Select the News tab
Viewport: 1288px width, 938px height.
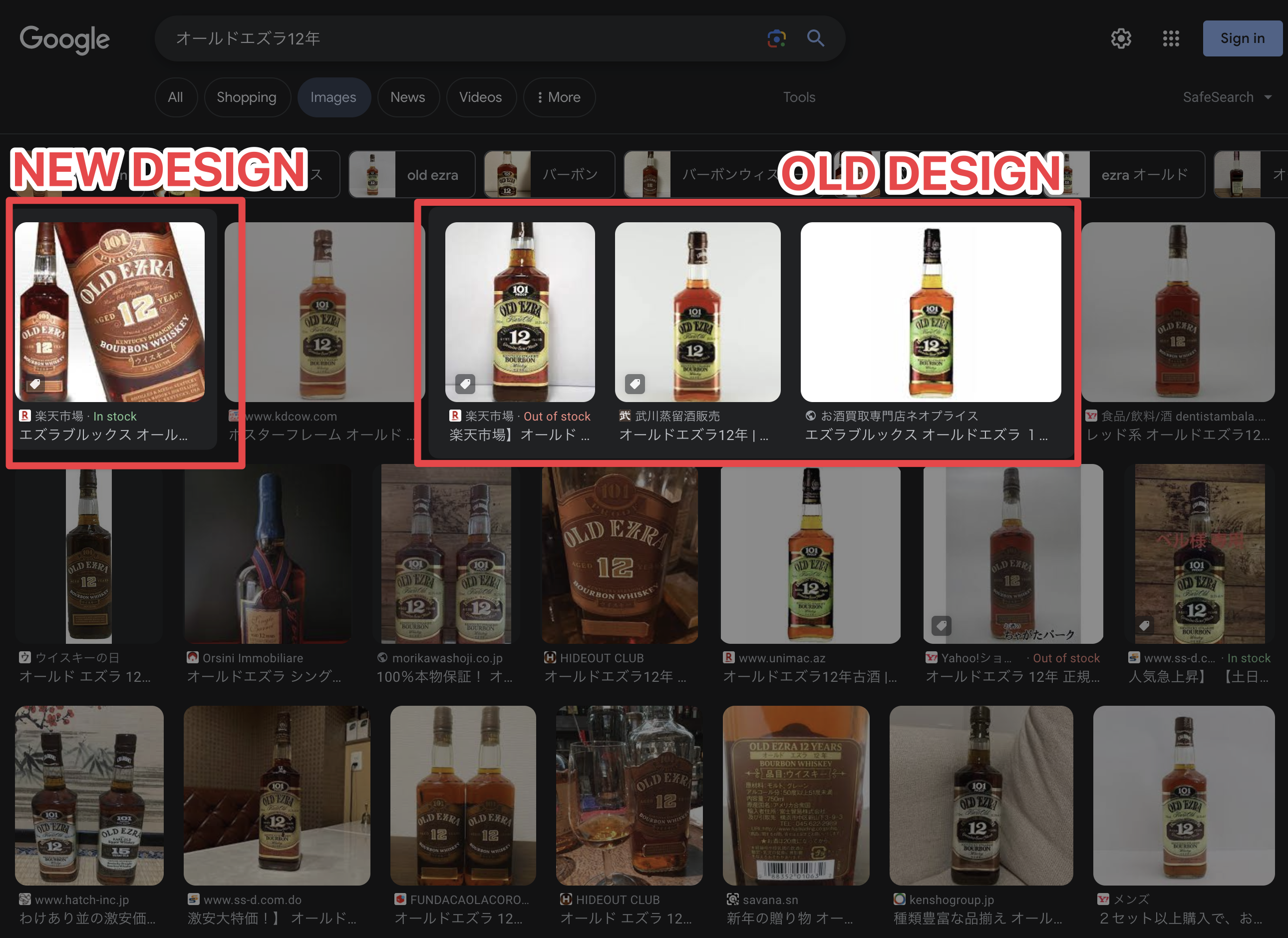pos(408,97)
